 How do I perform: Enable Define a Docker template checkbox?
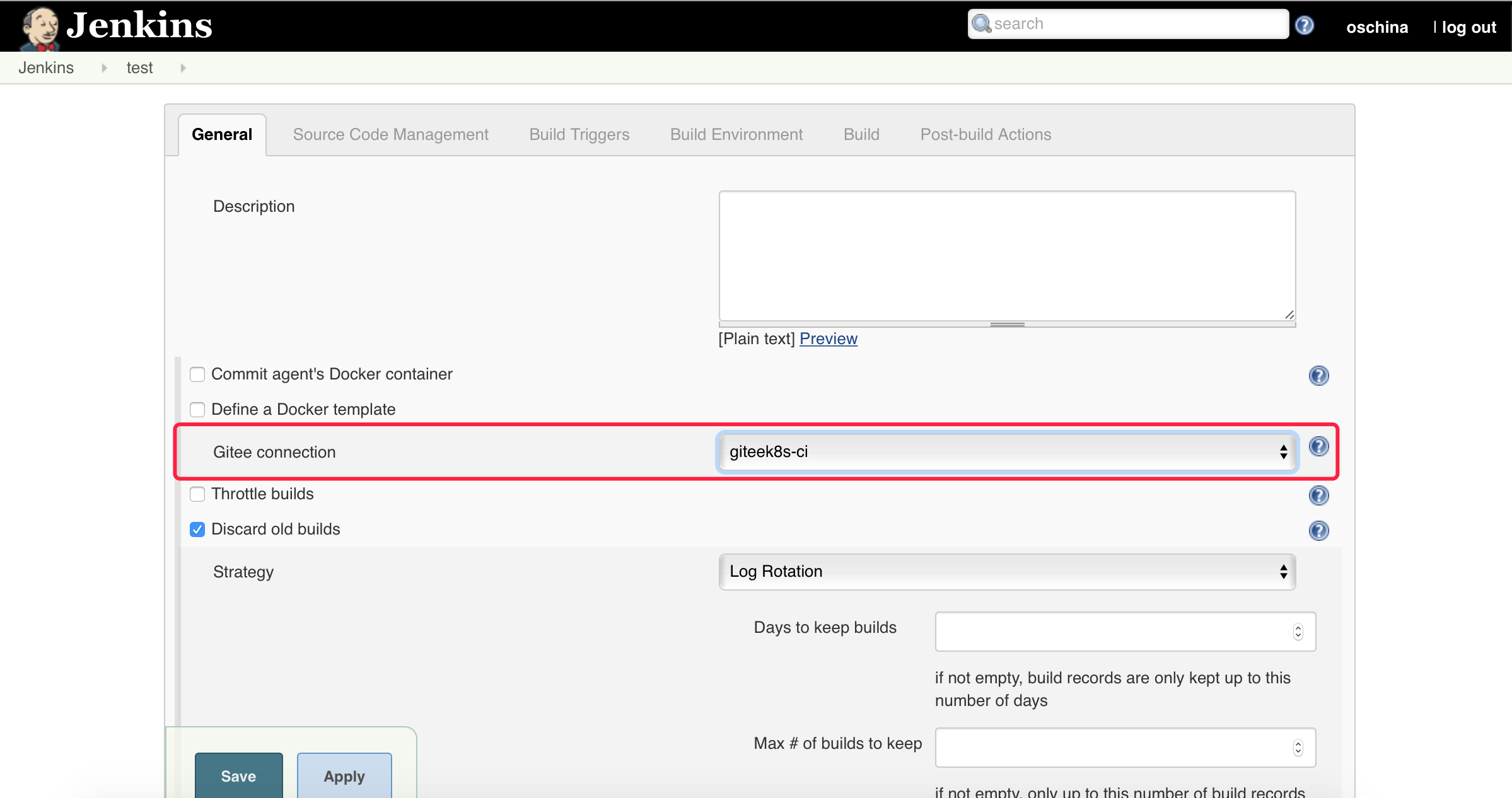(x=196, y=408)
